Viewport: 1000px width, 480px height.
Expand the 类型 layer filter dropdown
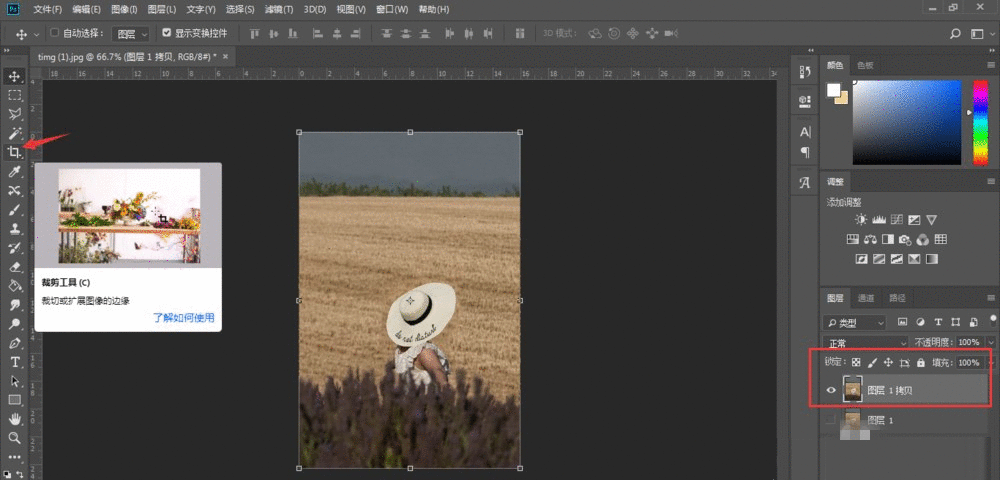pyautogui.click(x=855, y=322)
